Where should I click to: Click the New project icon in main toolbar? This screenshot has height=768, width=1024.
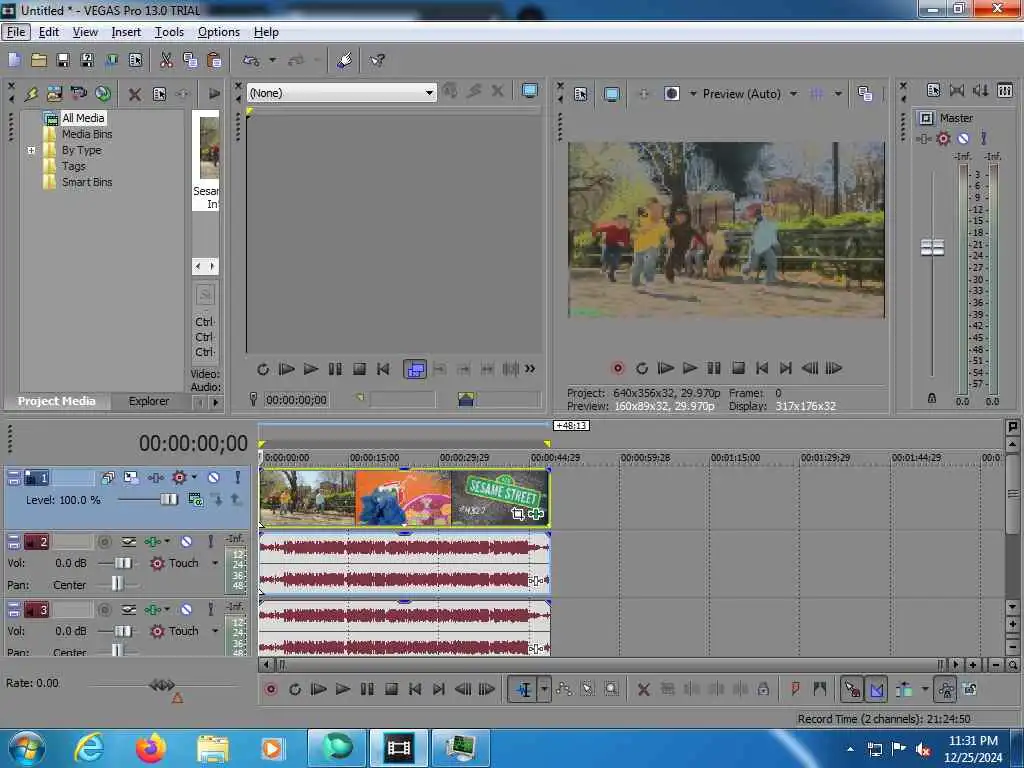click(14, 60)
